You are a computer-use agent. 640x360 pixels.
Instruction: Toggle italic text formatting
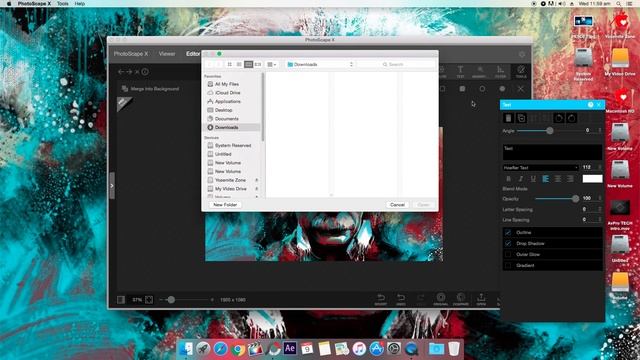point(521,179)
